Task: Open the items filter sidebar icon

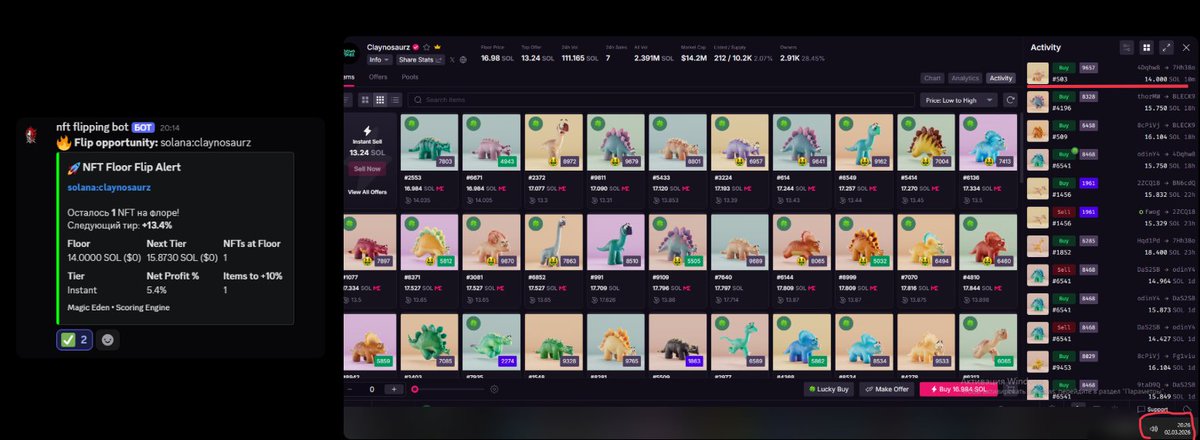Action: (x=346, y=100)
